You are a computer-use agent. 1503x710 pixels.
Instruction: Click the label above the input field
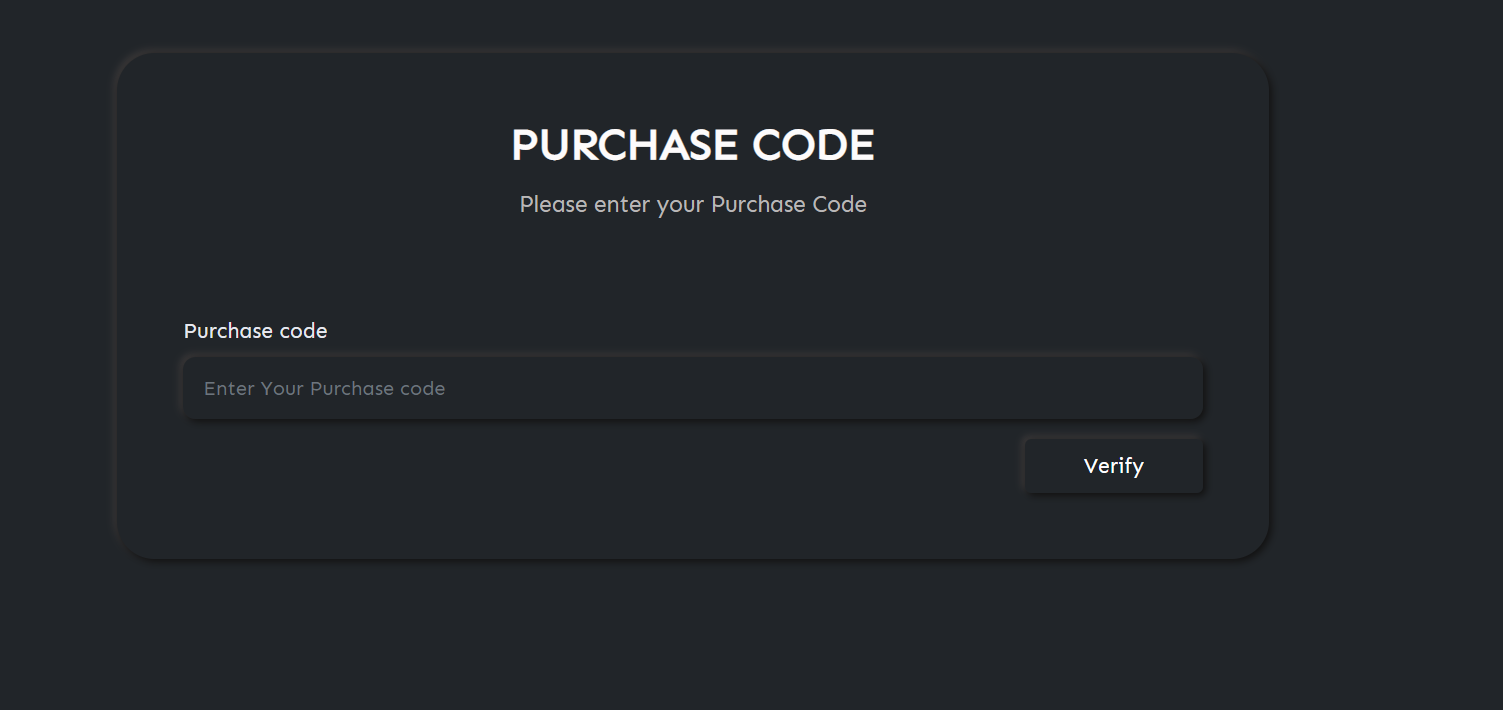(x=255, y=331)
